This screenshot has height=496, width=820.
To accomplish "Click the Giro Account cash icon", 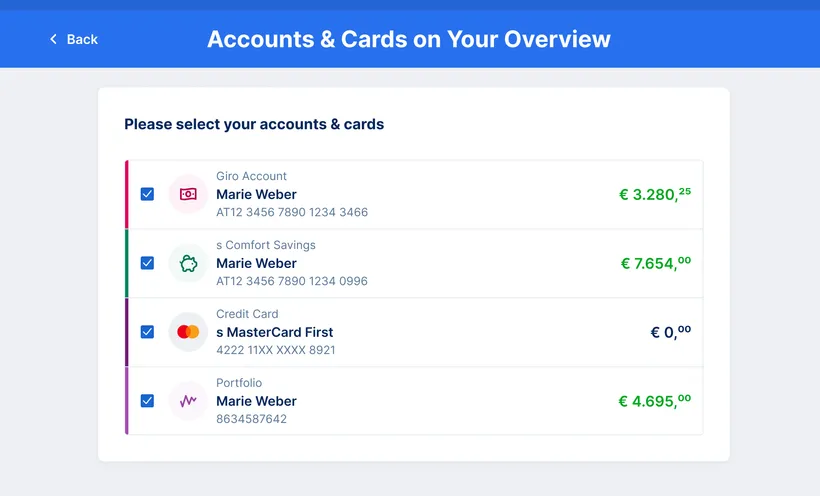I will click(188, 194).
